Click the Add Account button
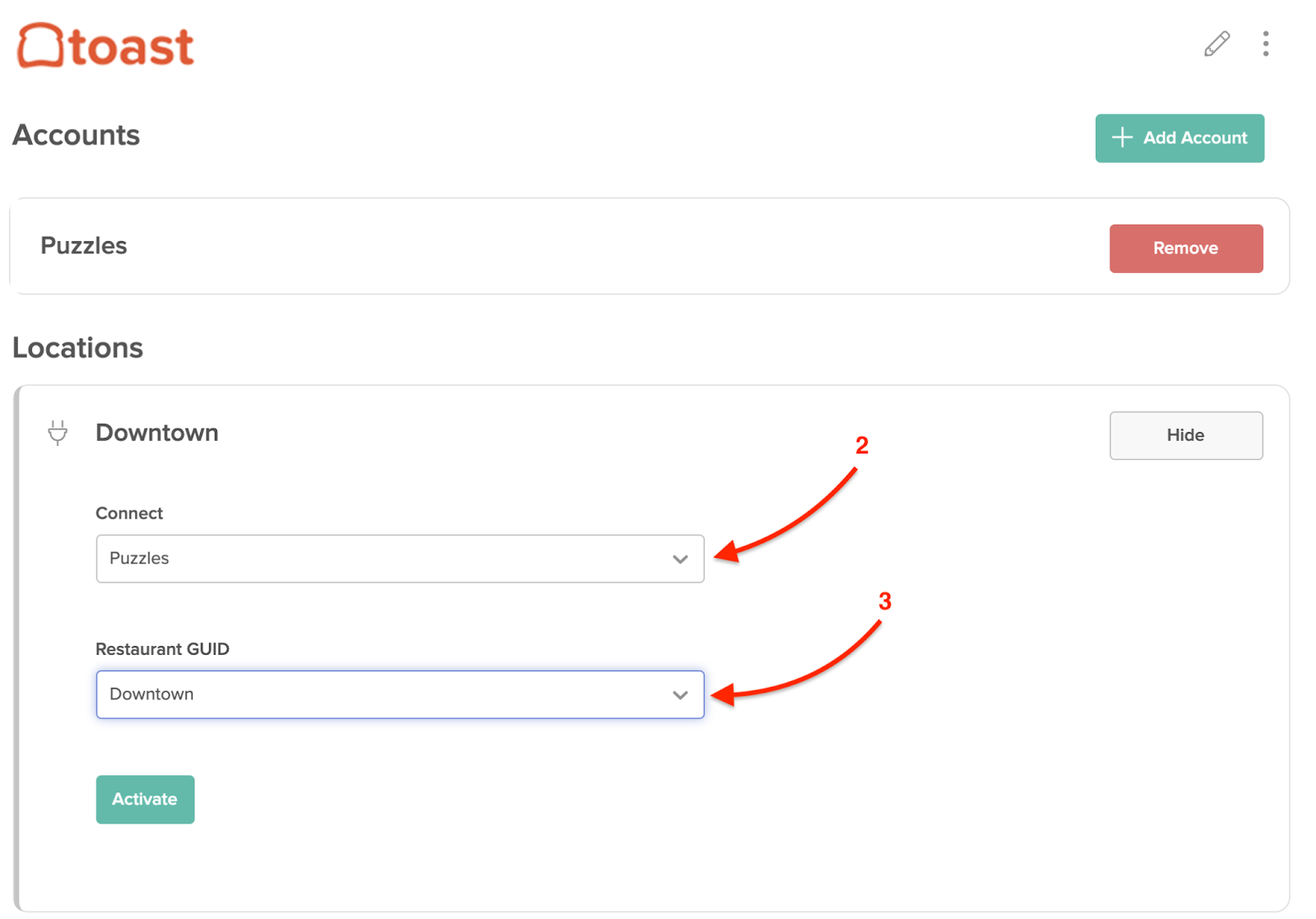This screenshot has width=1316, height=919. (1179, 137)
